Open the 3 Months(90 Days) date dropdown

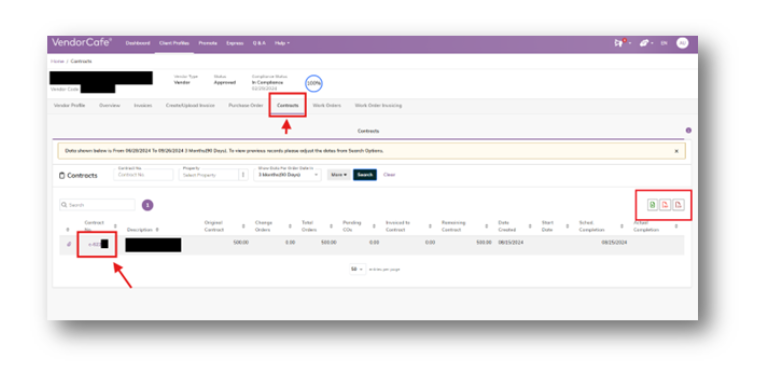tap(288, 175)
